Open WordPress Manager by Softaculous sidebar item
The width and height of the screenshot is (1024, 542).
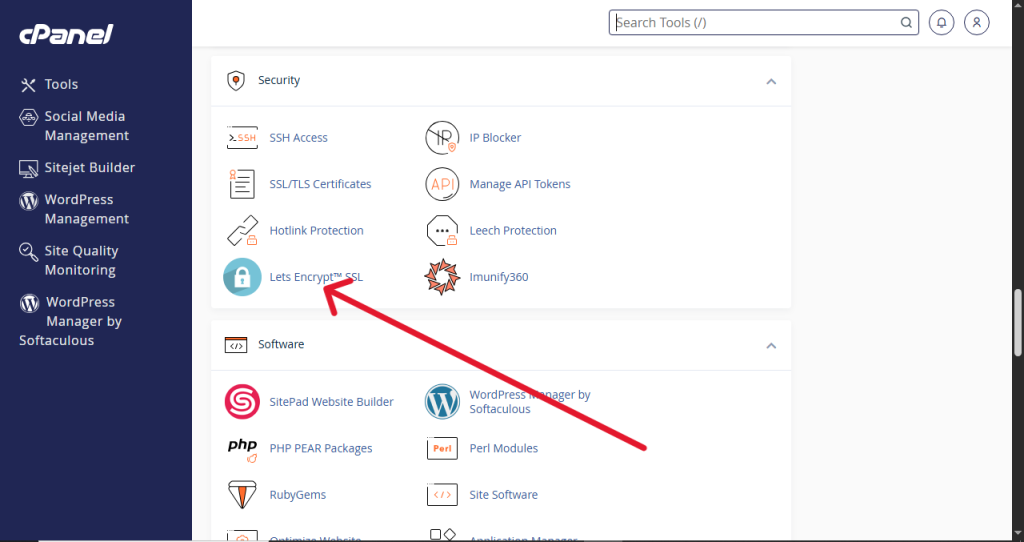coord(71,321)
